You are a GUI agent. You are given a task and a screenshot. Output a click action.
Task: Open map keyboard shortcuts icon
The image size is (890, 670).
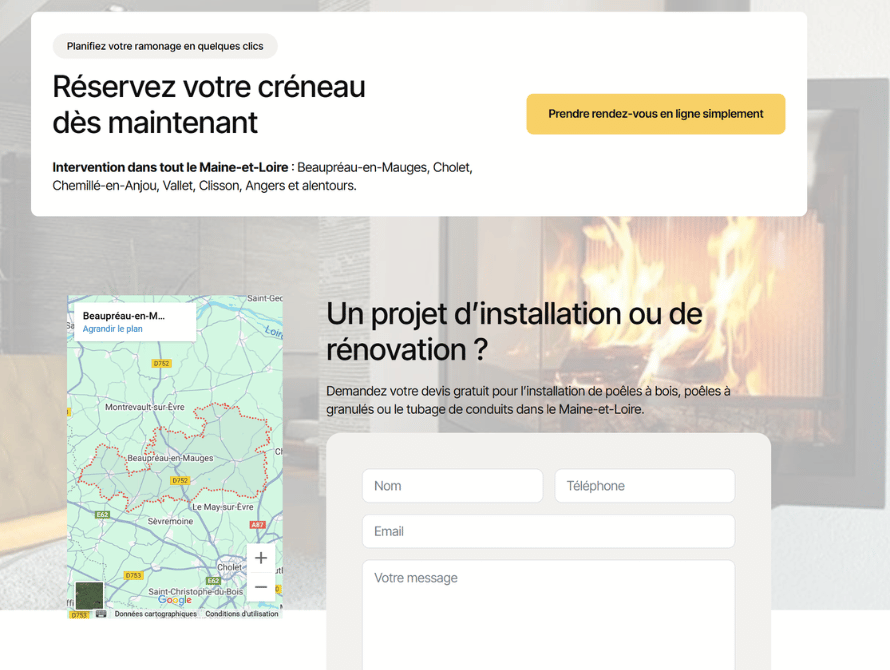click(101, 614)
